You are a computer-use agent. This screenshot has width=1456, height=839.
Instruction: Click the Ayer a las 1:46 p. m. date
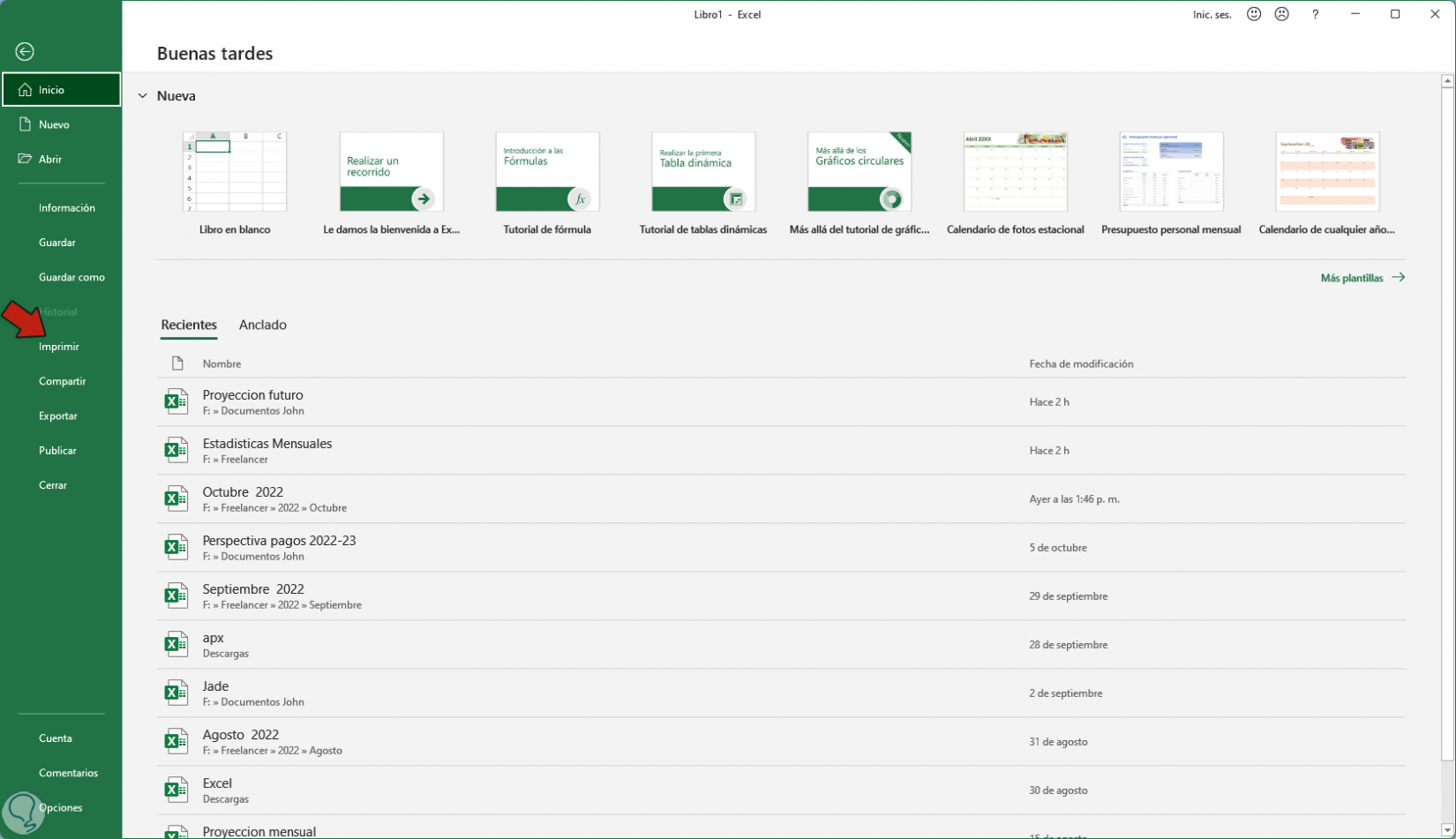[x=1074, y=499]
